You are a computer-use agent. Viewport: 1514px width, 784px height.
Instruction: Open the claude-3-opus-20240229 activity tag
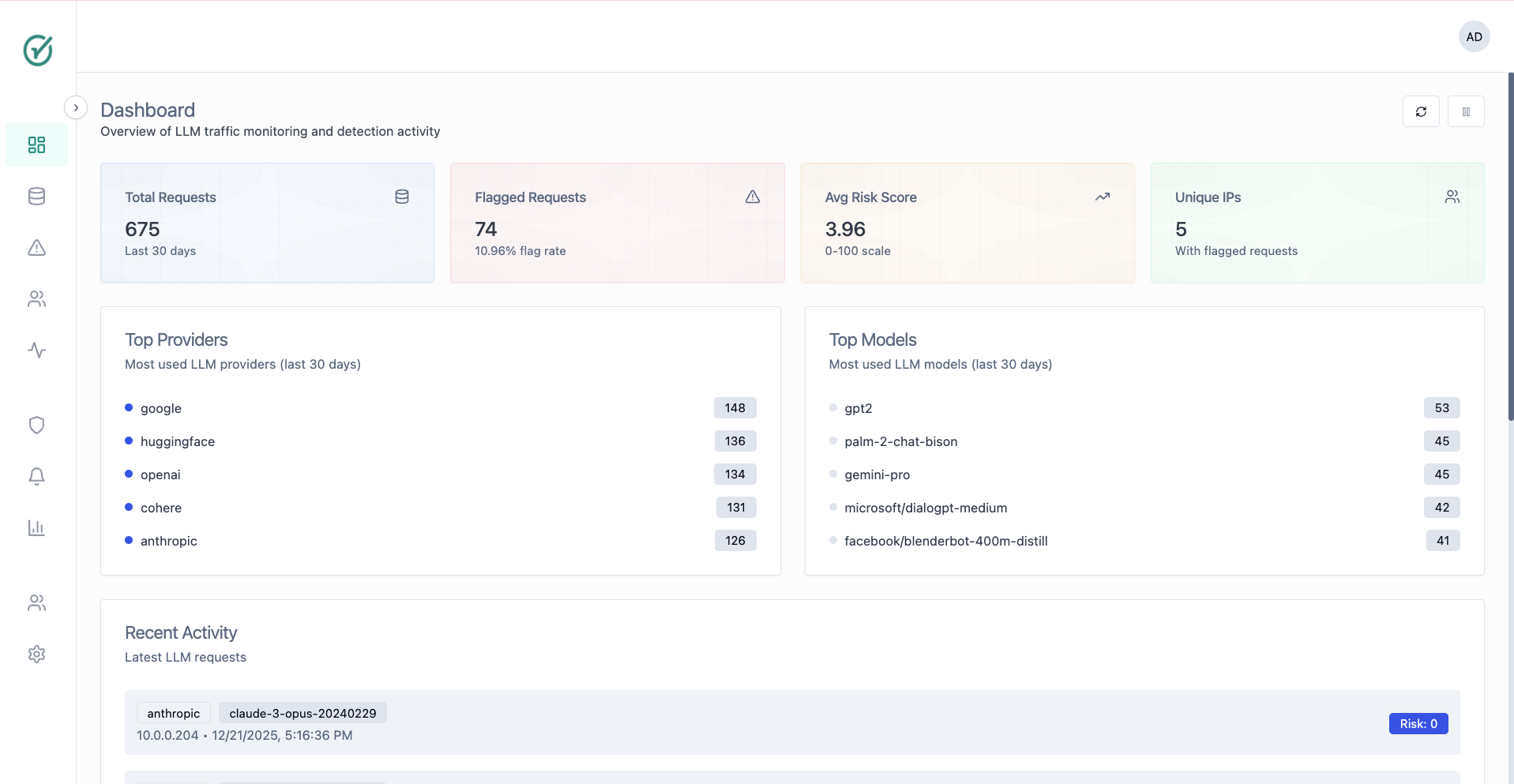point(302,714)
